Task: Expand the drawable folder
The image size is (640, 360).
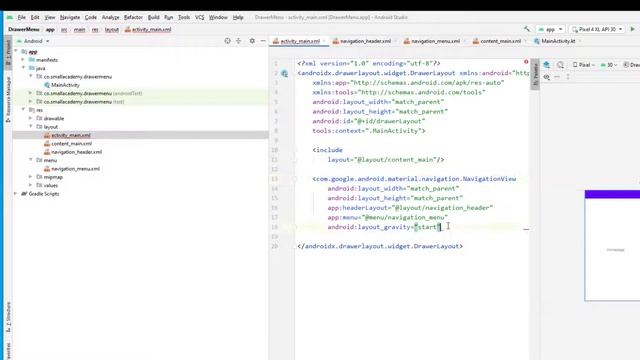Action: click(x=31, y=118)
